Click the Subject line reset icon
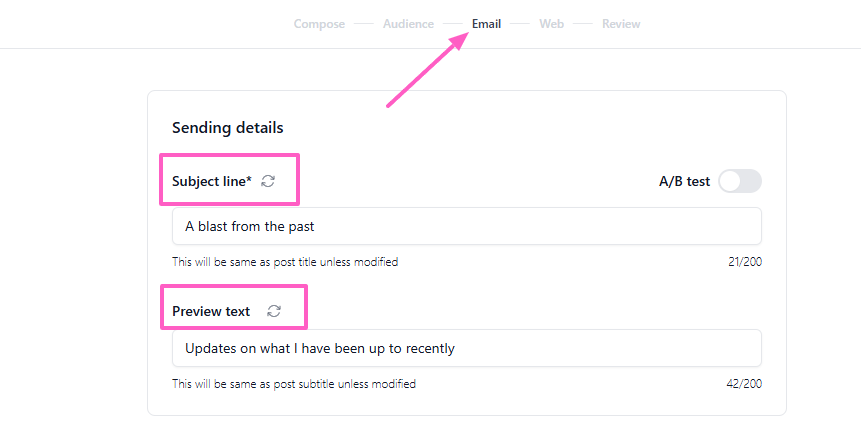The image size is (861, 422). tap(268, 181)
